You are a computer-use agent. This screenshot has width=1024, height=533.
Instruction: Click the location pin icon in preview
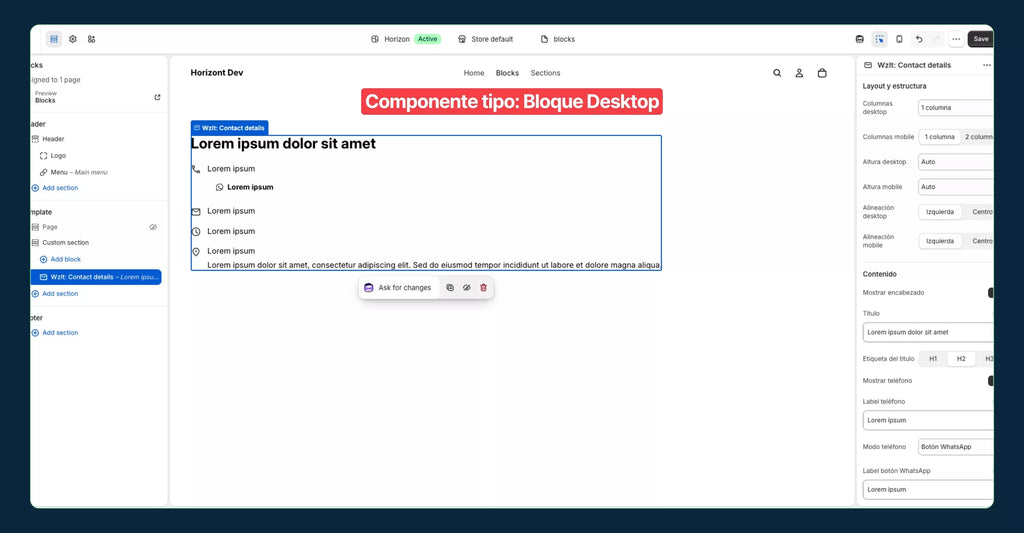coord(196,251)
